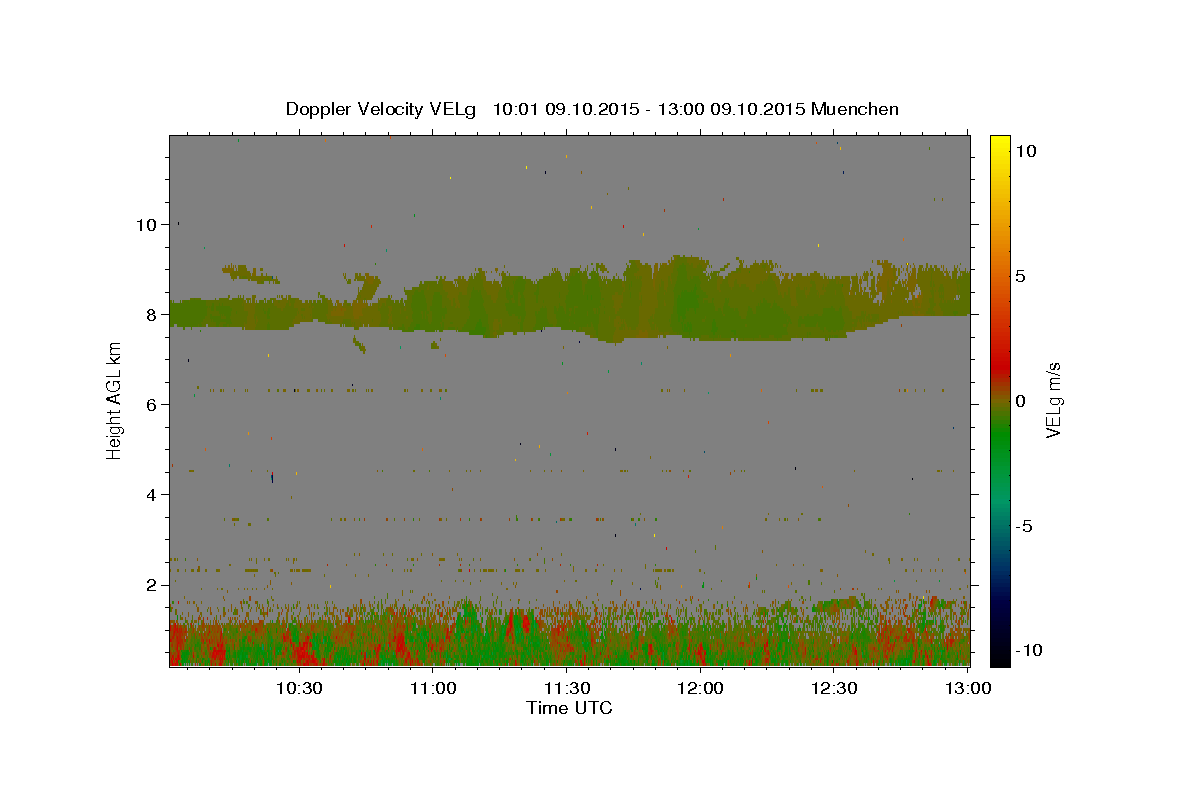Click the 11:30 time tick label

click(x=567, y=689)
